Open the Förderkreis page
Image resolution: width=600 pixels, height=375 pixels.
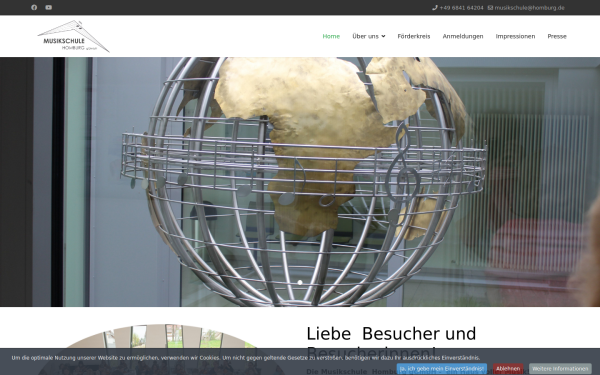[x=414, y=36]
